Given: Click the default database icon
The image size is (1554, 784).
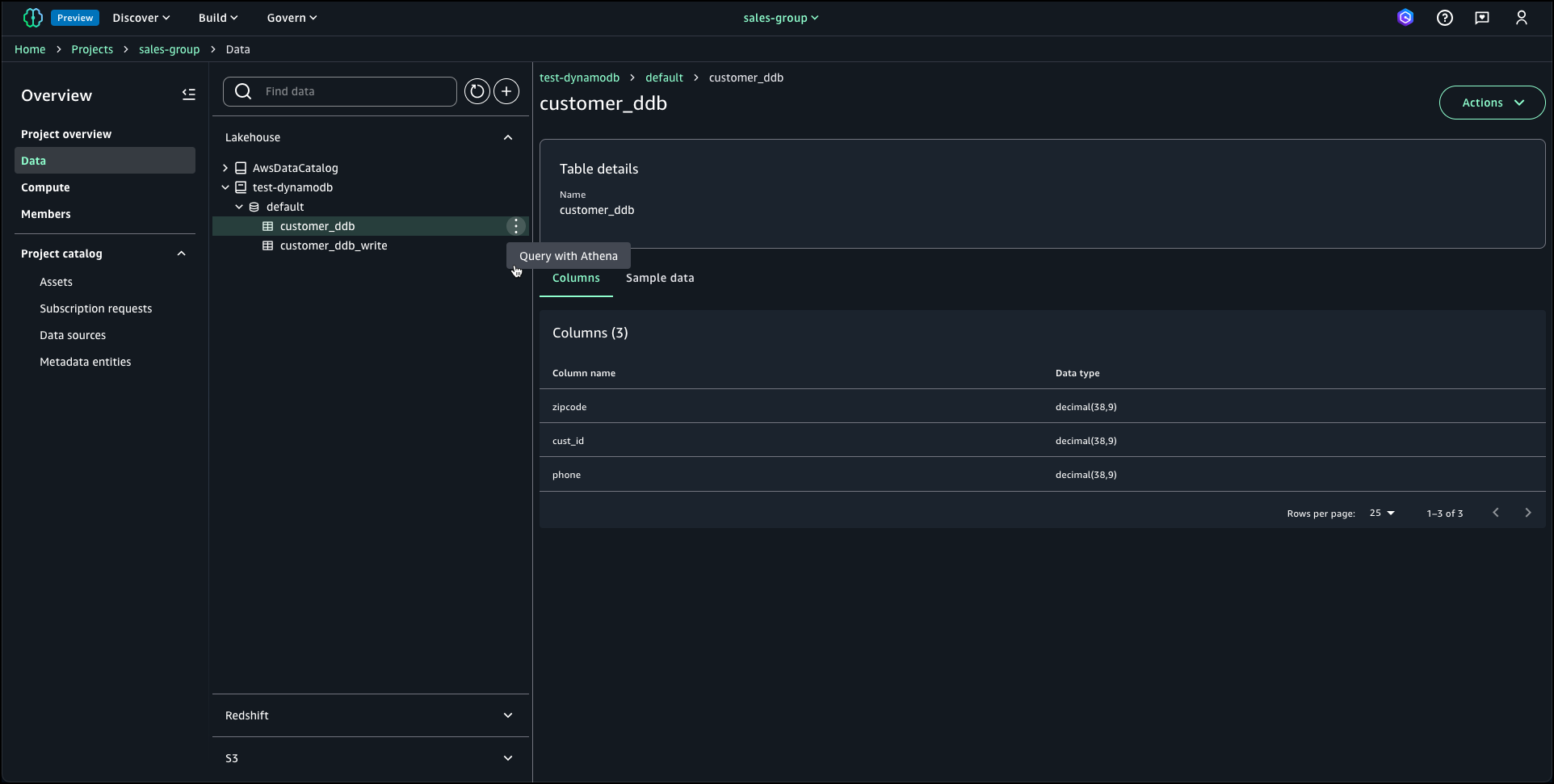Looking at the screenshot, I should pos(254,207).
